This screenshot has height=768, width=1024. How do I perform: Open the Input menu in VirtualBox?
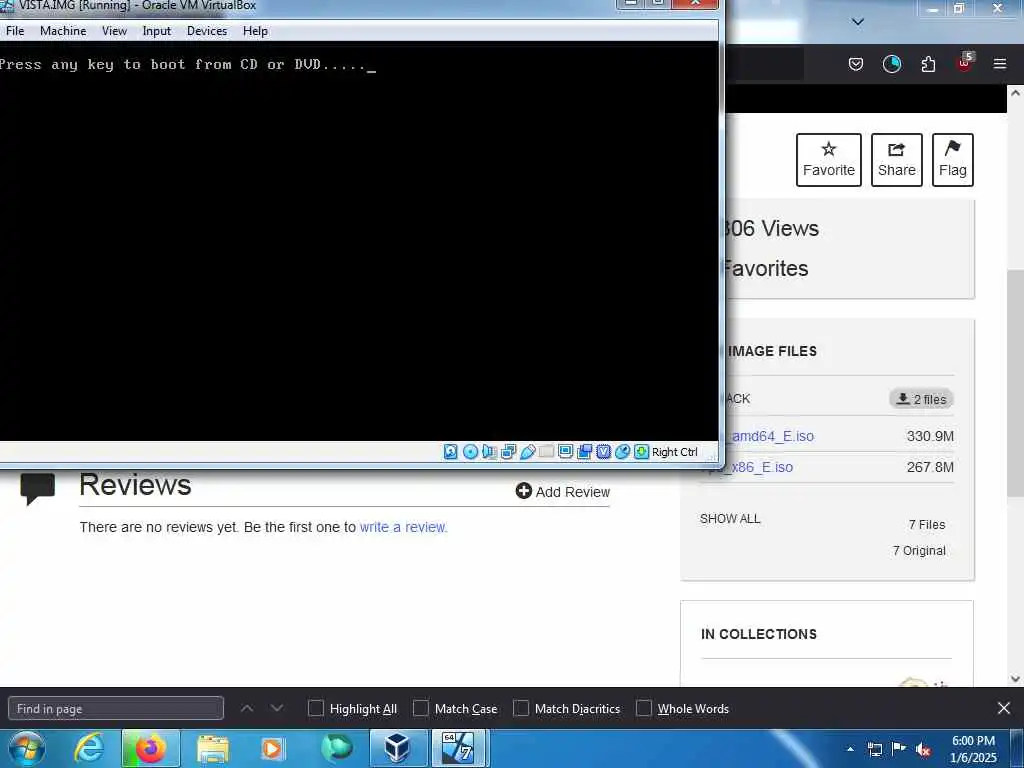pyautogui.click(x=157, y=31)
